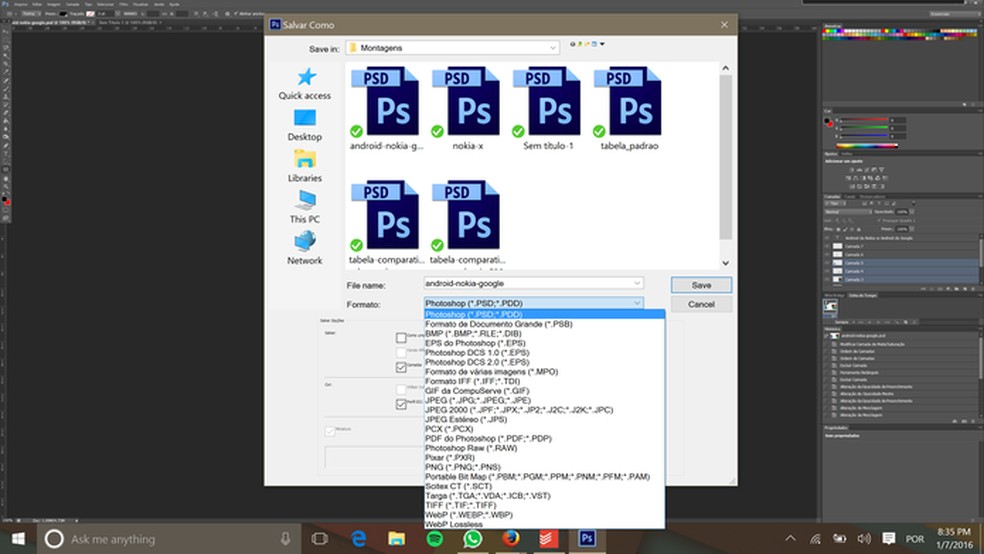The image size is (984, 554).
Task: Switch to the Linha do Tempo panel tab
Action: tap(862, 296)
